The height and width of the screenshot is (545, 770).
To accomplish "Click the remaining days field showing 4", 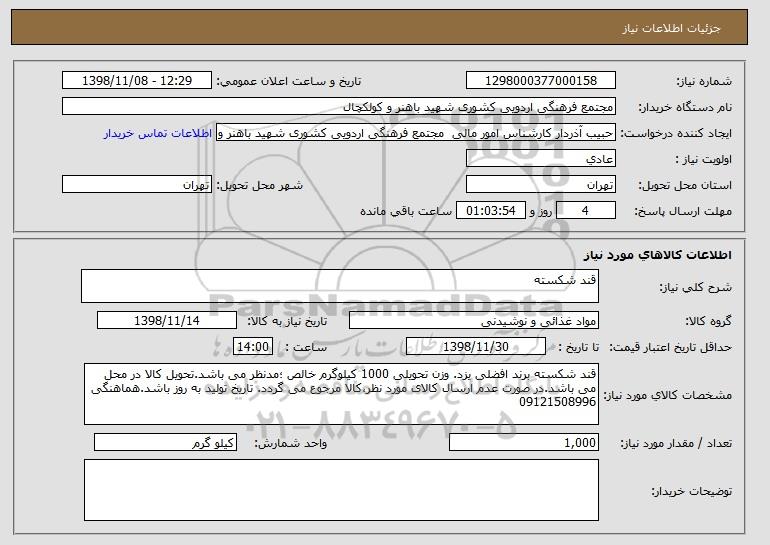I will pyautogui.click(x=585, y=211).
